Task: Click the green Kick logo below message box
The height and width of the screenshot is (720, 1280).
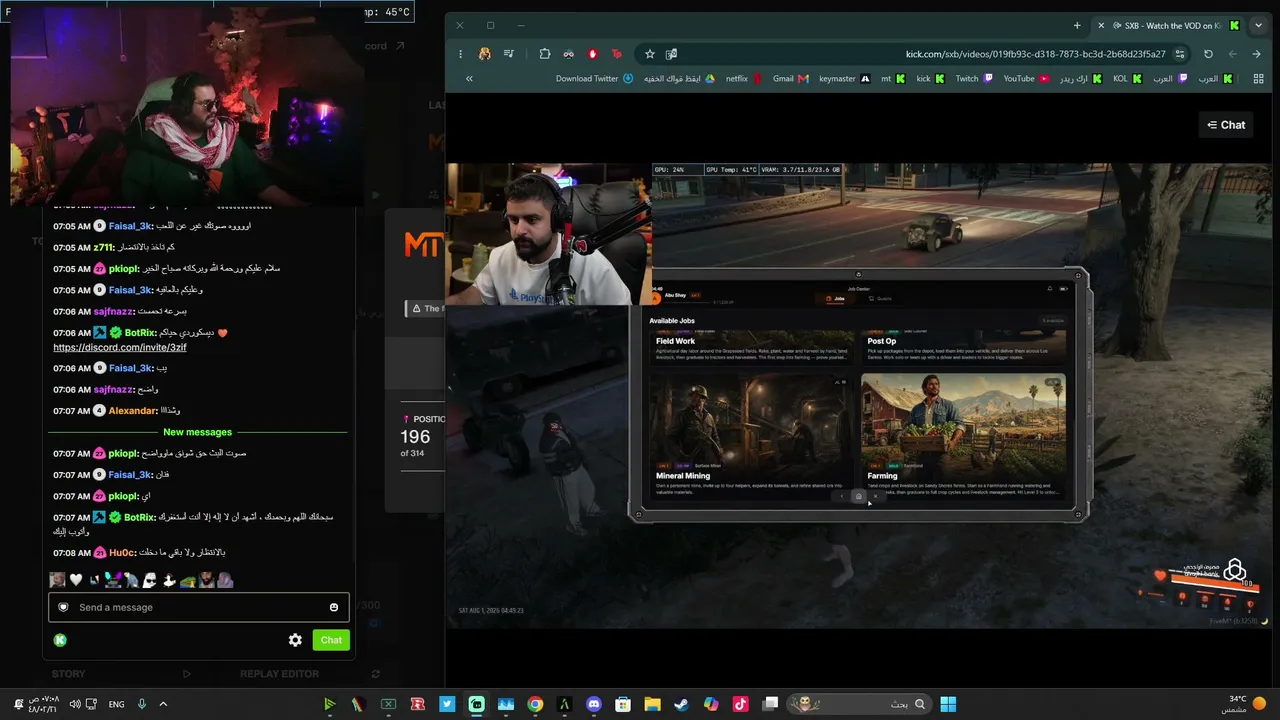Action: [x=60, y=640]
